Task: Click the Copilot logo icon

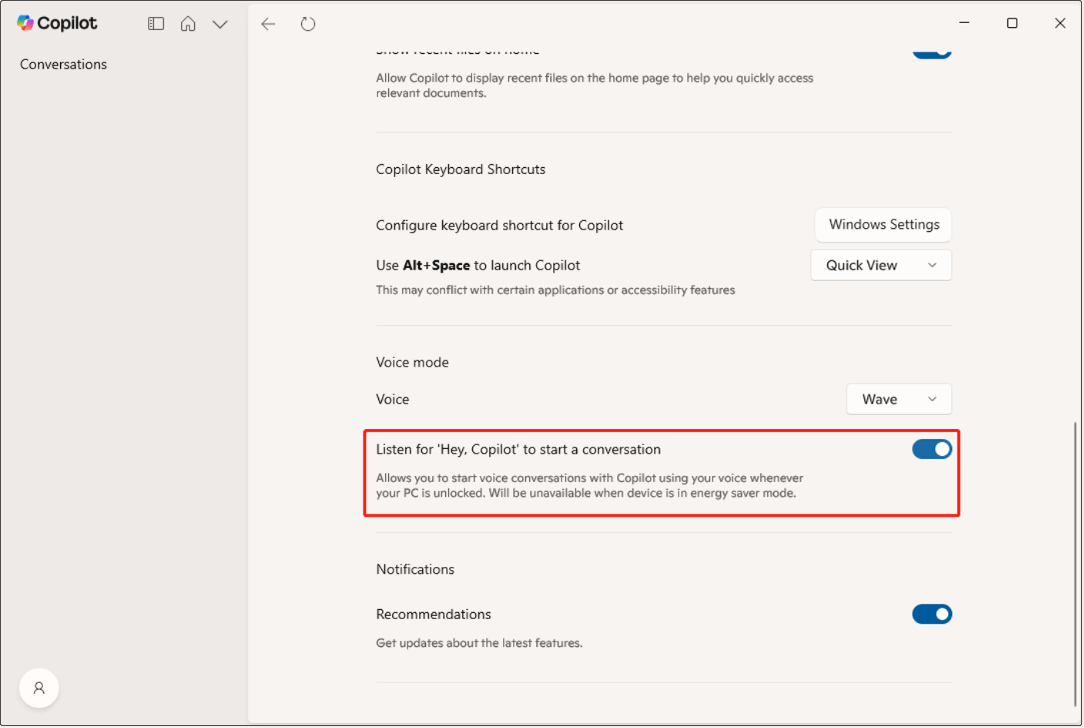Action: [25, 22]
